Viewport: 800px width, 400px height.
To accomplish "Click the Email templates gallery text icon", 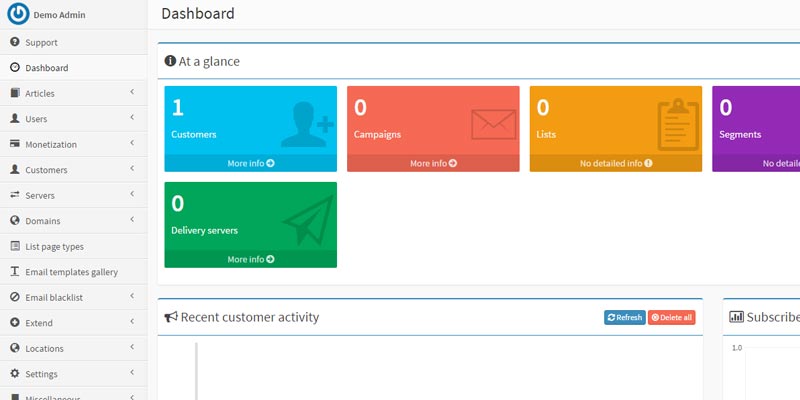I will click(15, 272).
